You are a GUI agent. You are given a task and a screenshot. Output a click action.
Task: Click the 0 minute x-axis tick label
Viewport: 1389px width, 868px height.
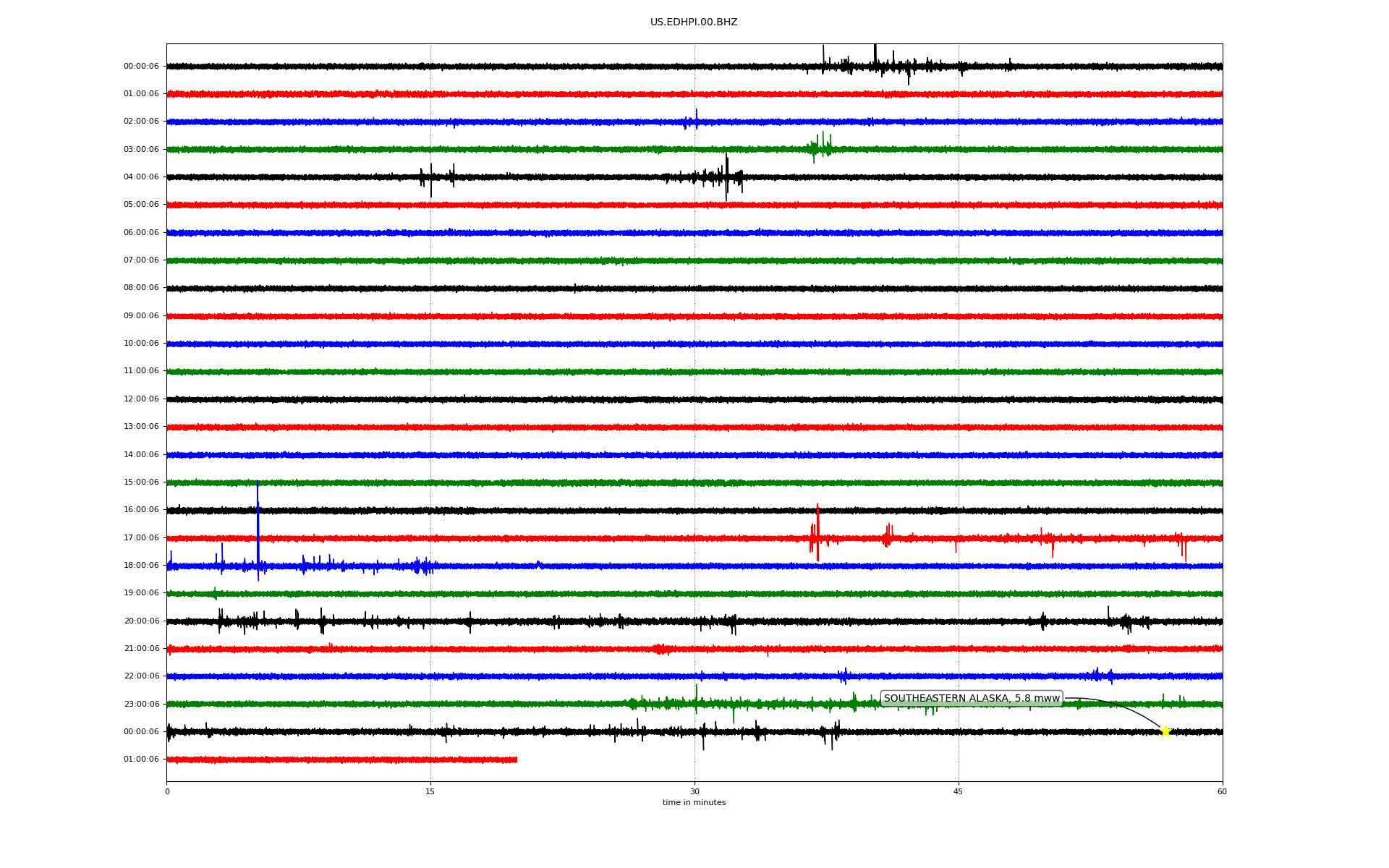167,792
